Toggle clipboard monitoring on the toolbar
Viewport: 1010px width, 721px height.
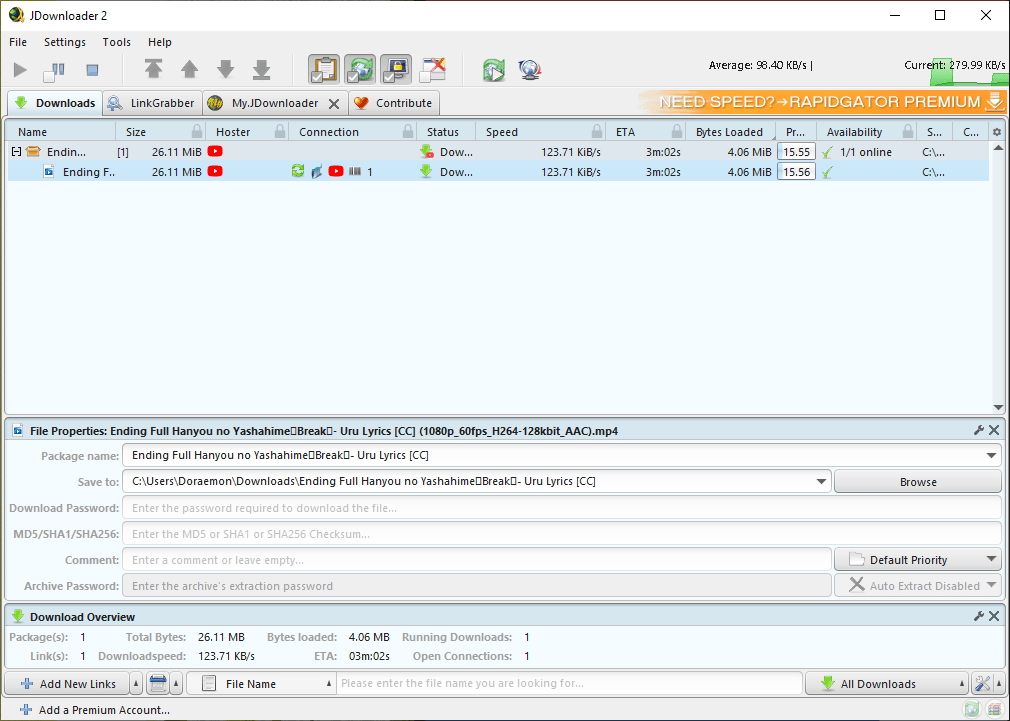coord(323,69)
